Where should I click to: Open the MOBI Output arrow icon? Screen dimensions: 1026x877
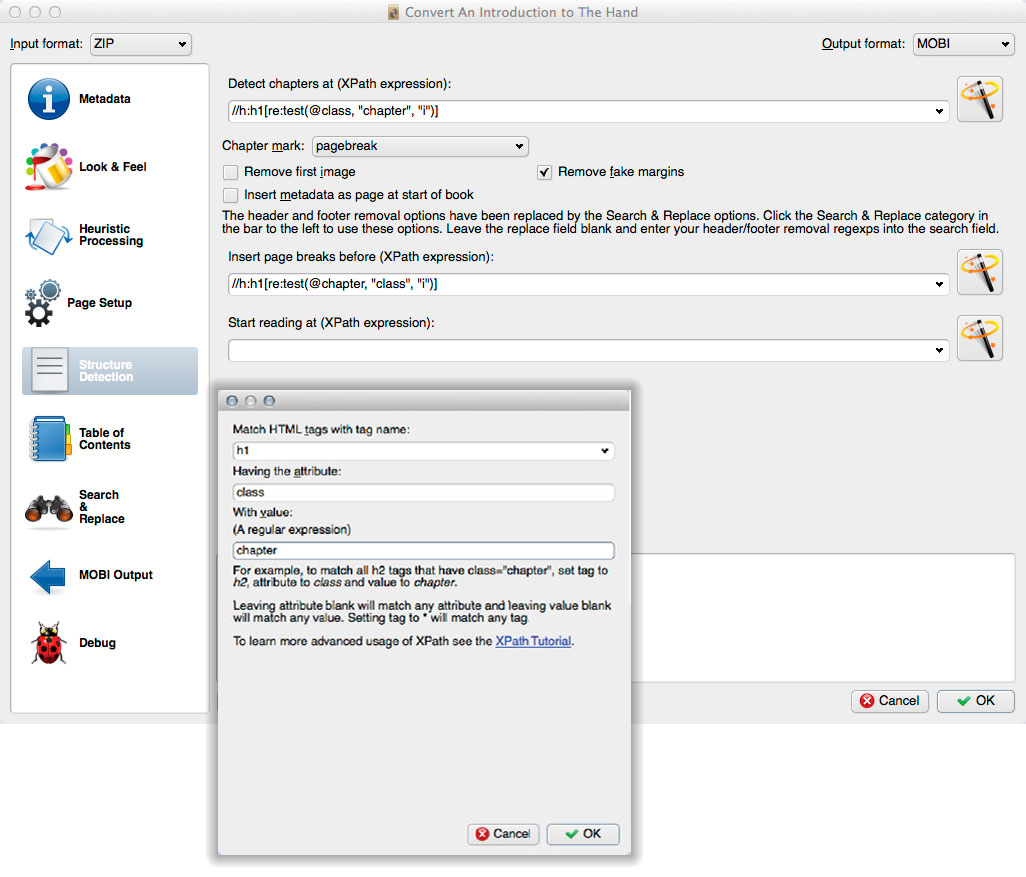coord(48,575)
